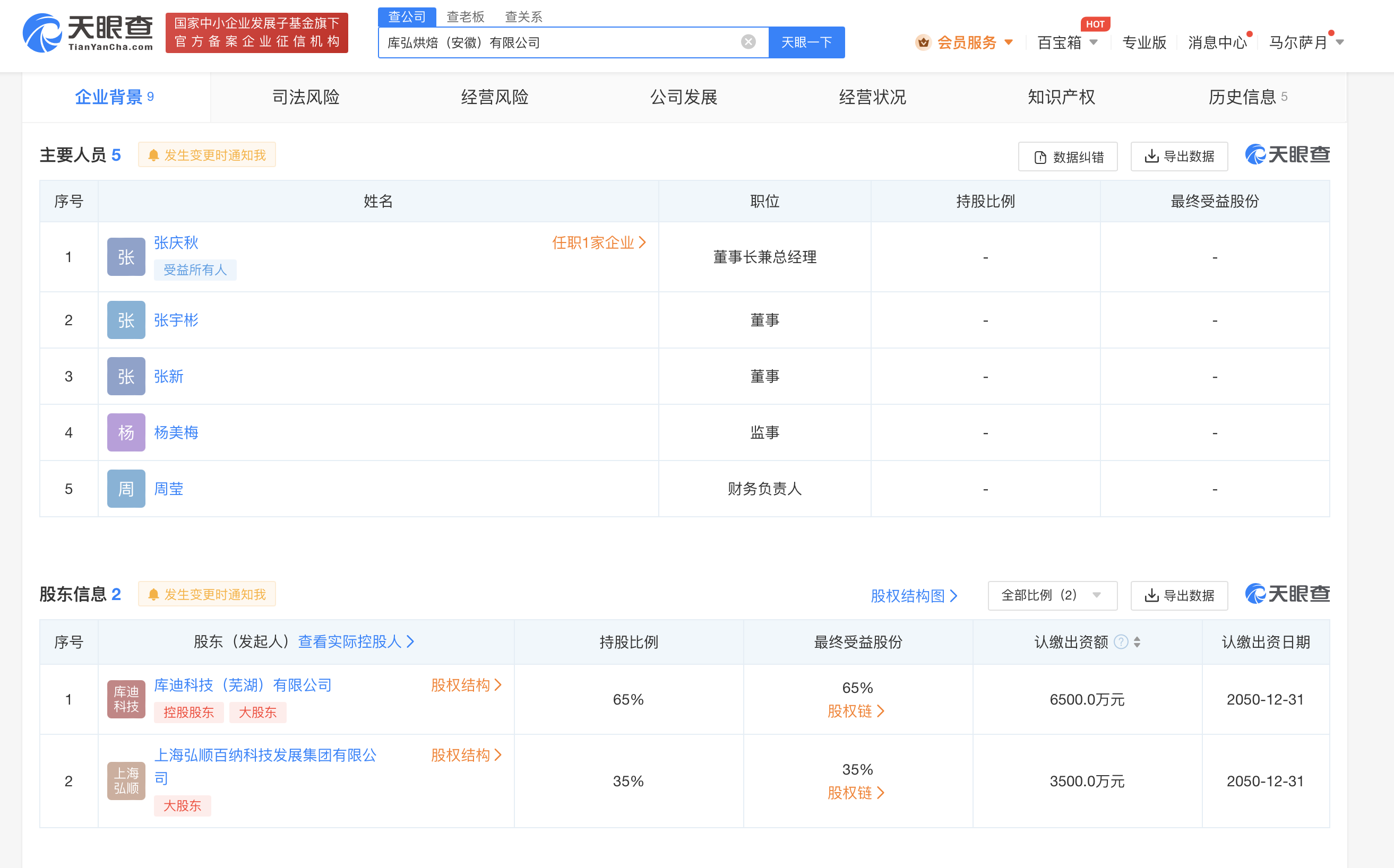Sort by 认缴出资额 using sort arrows
The width and height of the screenshot is (1394, 868).
click(x=1137, y=642)
